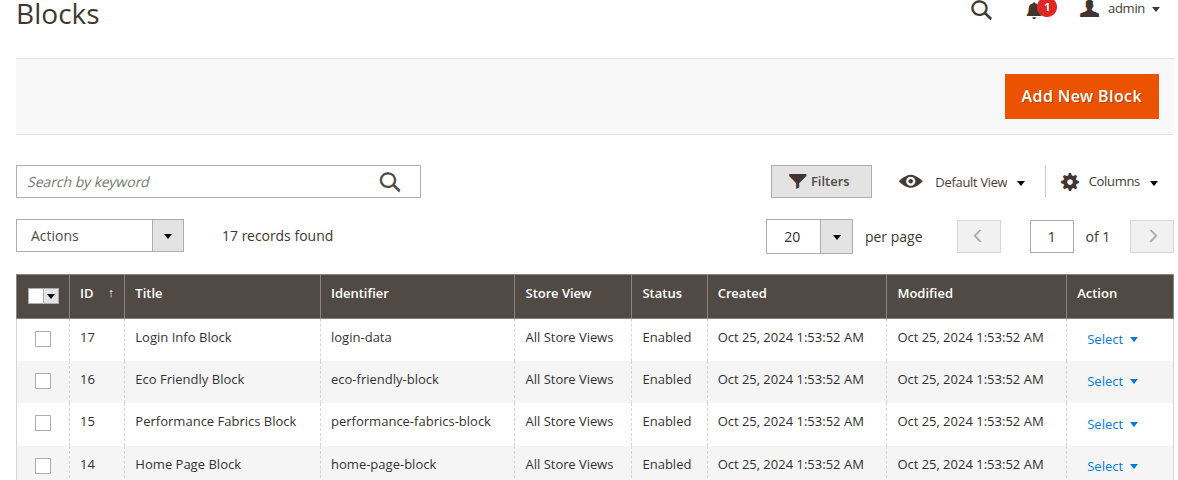1178x480 pixels.
Task: Go to the previous page arrow
Action: pos(978,237)
